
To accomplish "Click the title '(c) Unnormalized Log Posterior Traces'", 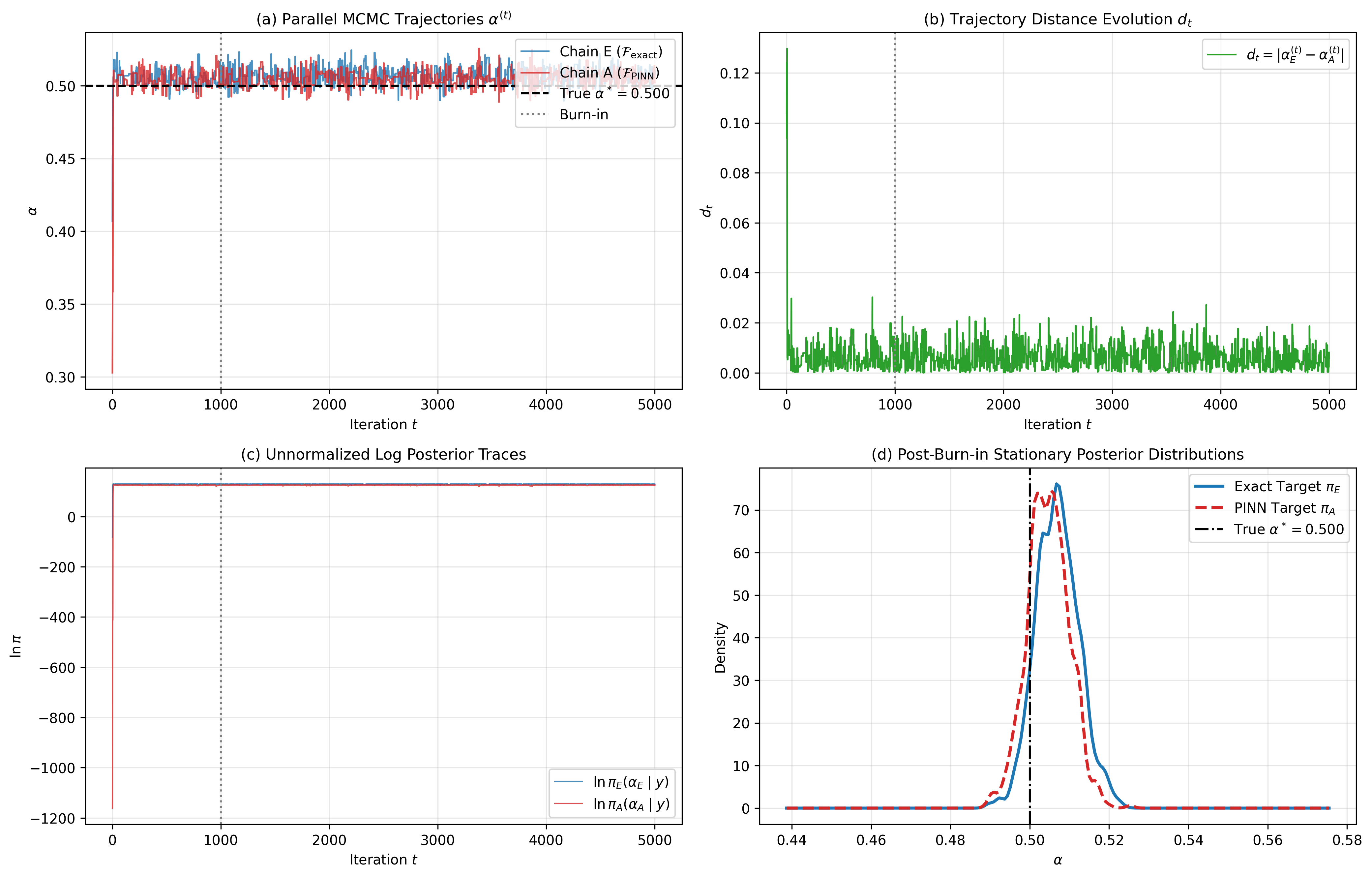I will [x=383, y=454].
